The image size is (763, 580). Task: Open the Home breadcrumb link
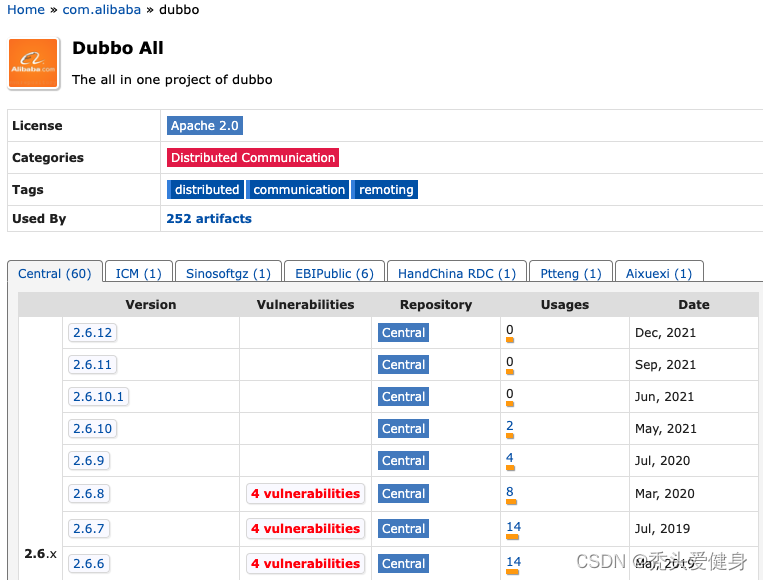point(26,9)
